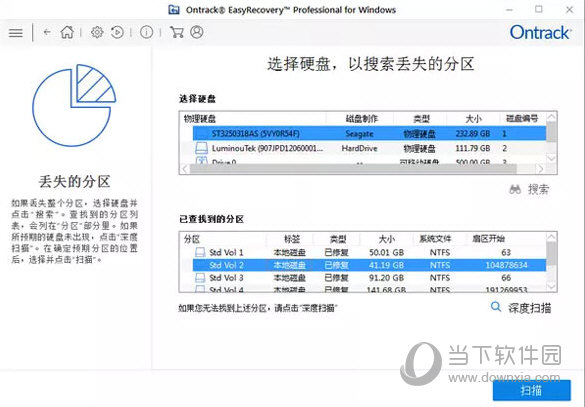Select partition Std Vol 3
585x407 pixels.
coord(369,278)
